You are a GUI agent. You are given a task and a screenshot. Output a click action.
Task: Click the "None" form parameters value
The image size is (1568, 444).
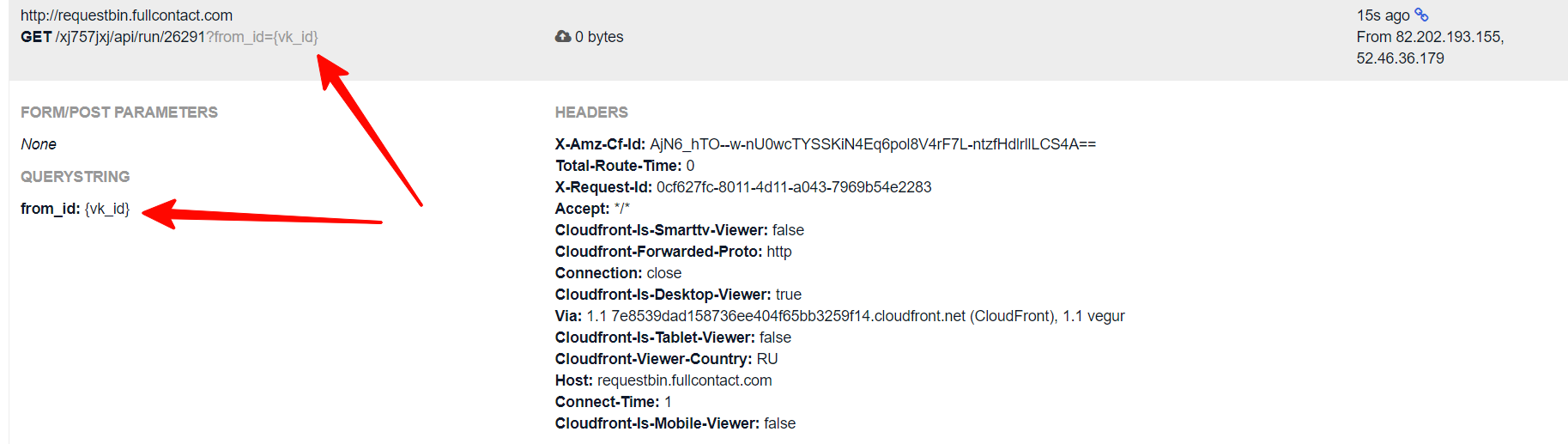click(x=39, y=144)
